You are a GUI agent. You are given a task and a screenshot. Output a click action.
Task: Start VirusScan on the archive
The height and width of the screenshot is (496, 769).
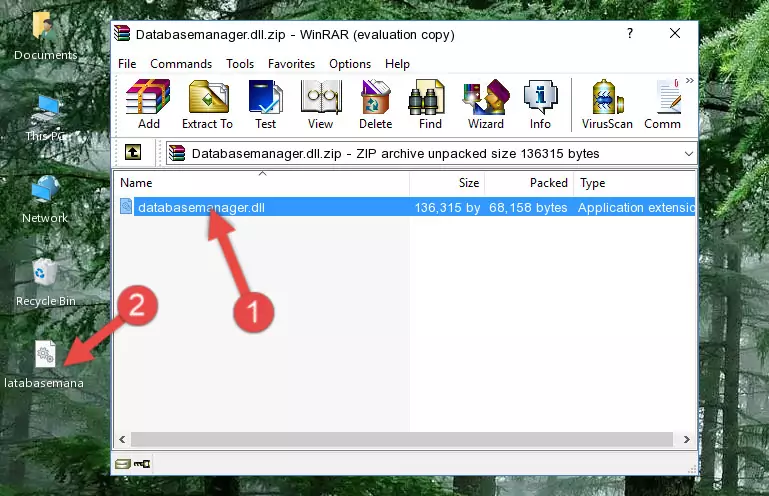point(607,104)
